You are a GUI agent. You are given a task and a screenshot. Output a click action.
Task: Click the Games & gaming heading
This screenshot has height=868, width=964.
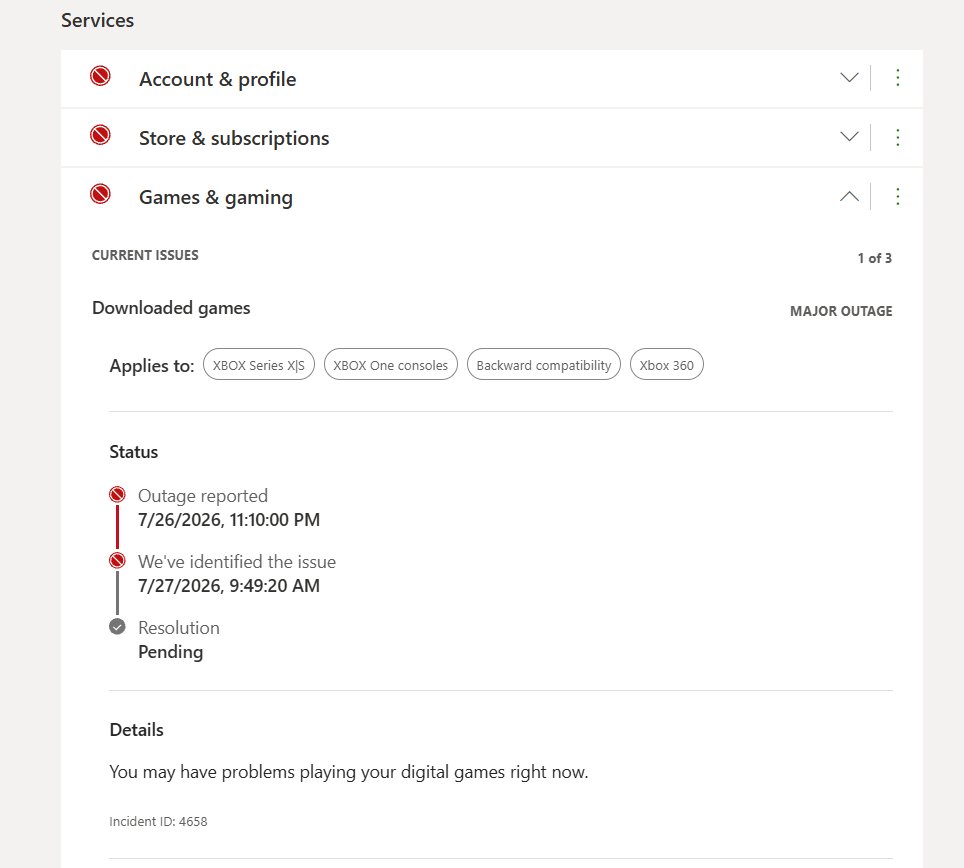[x=216, y=197]
